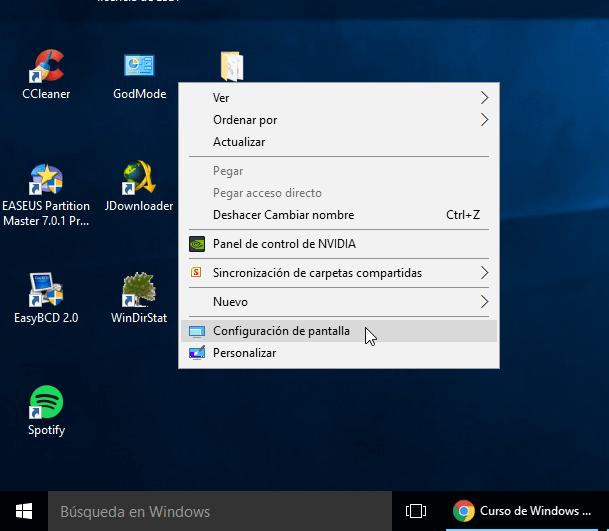This screenshot has height=531, width=609.
Task: Open the CCleaner desktop shortcut
Action: (x=46, y=74)
